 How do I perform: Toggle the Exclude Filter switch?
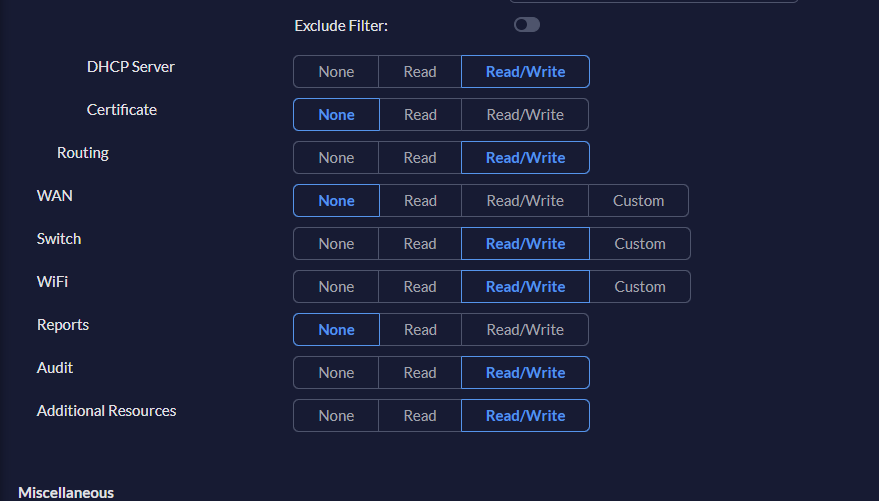527,25
